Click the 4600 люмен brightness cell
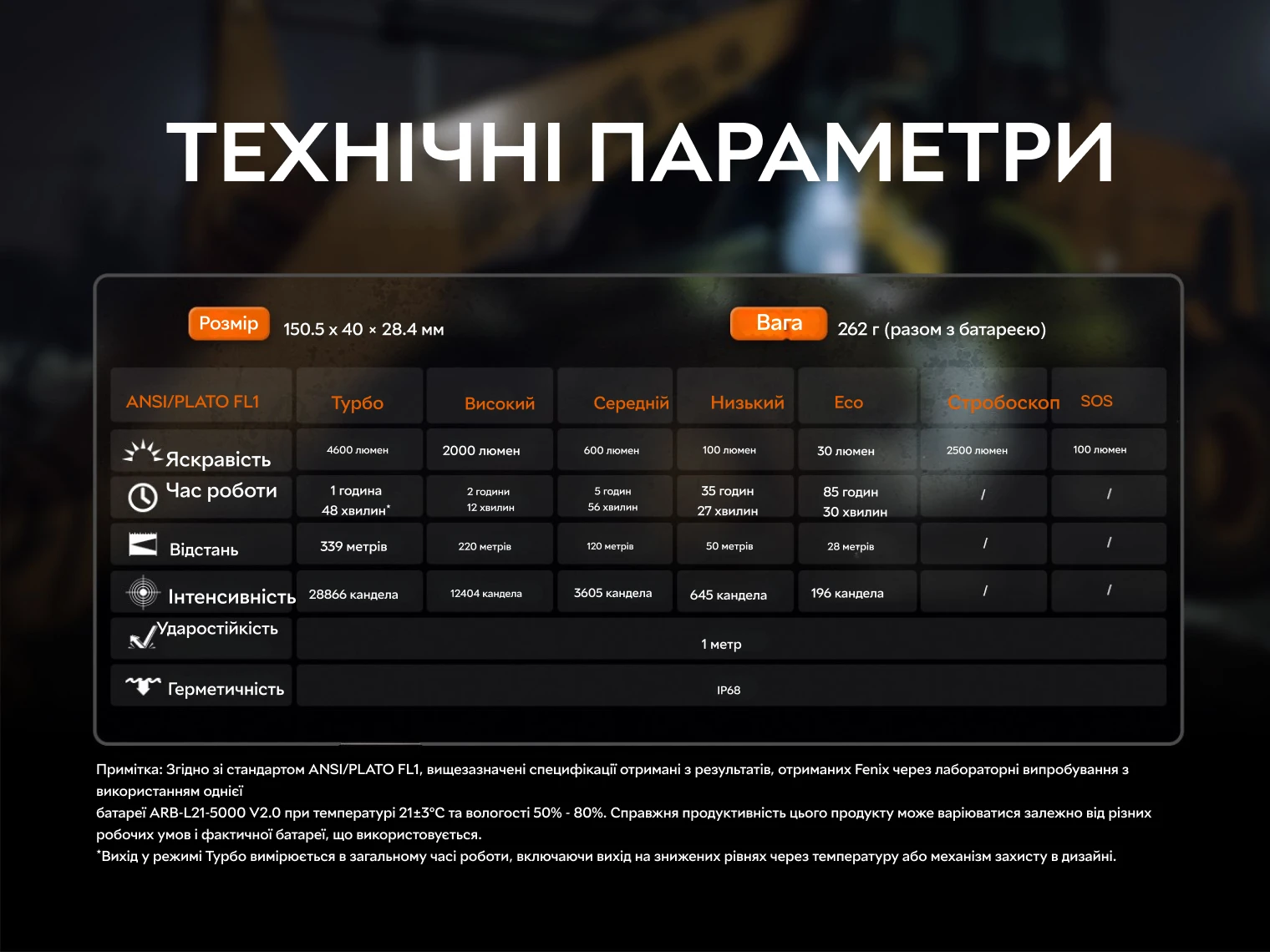1270x952 pixels. pos(359,450)
